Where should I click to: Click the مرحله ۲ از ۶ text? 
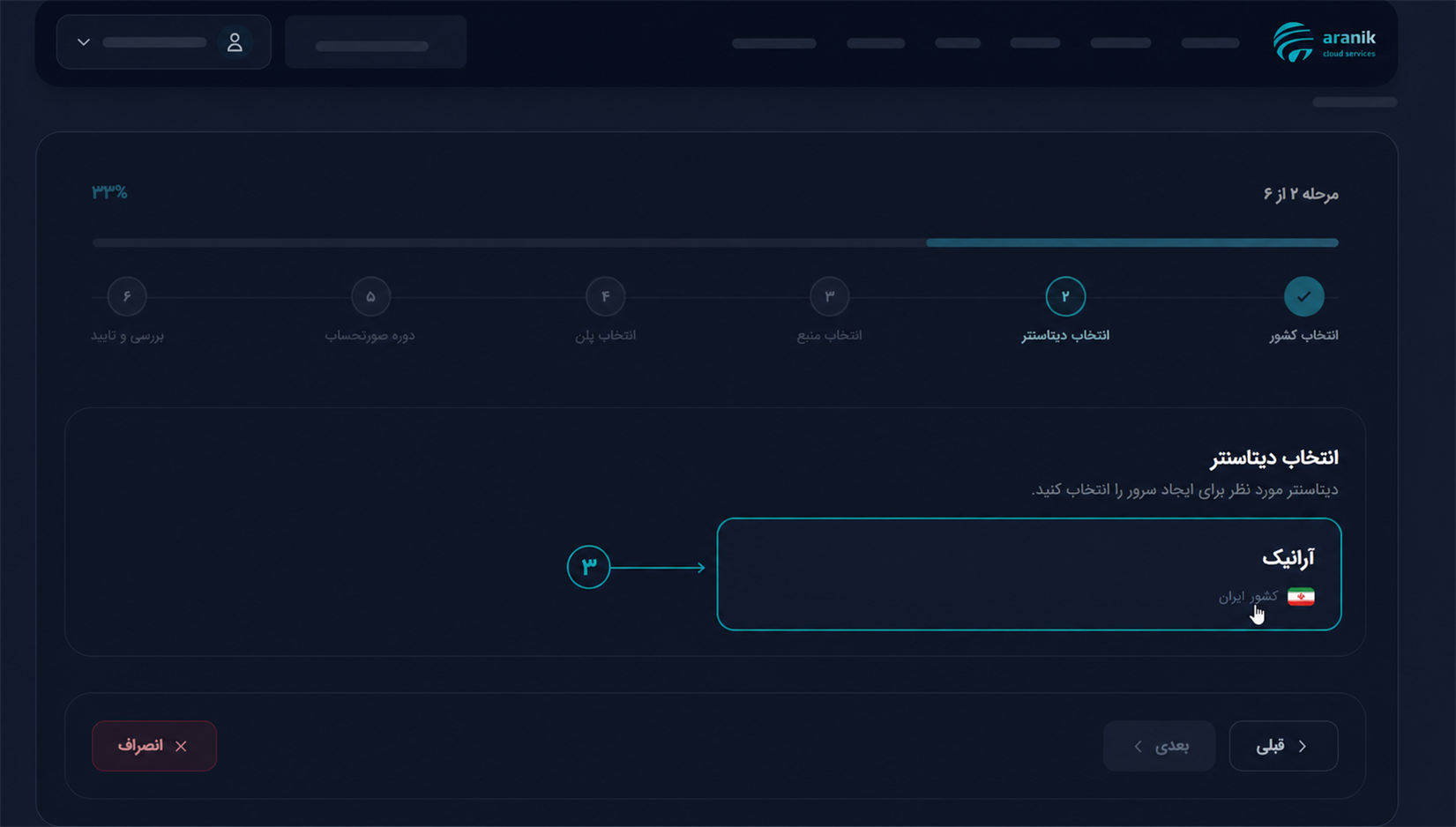tap(1301, 193)
